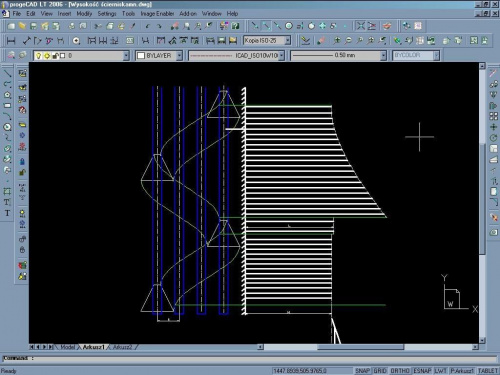The image size is (500, 375).
Task: Click the horizontal scrollbar thumb
Action: (361, 347)
